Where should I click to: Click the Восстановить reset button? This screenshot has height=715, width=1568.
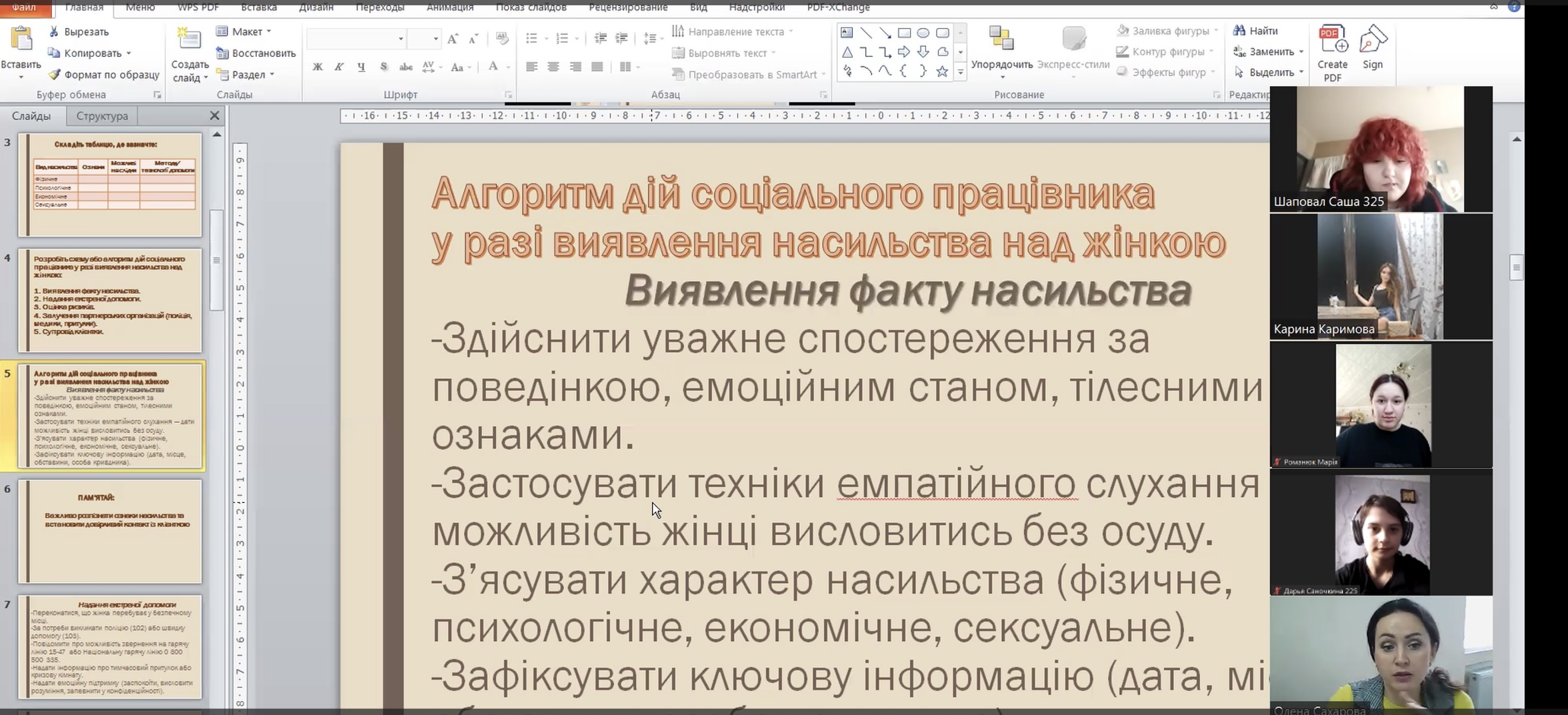[256, 53]
